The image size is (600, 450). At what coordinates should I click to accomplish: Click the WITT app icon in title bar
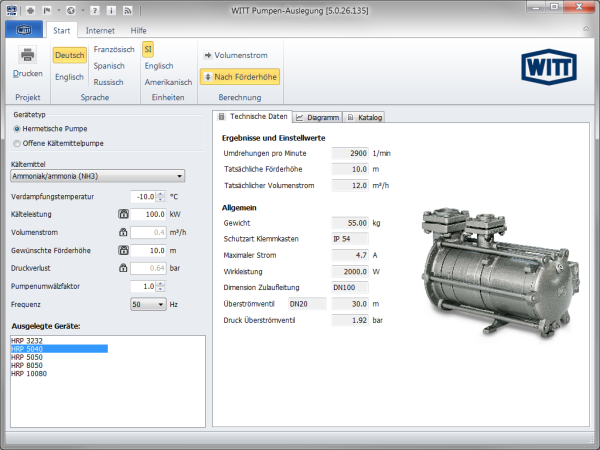[11, 10]
